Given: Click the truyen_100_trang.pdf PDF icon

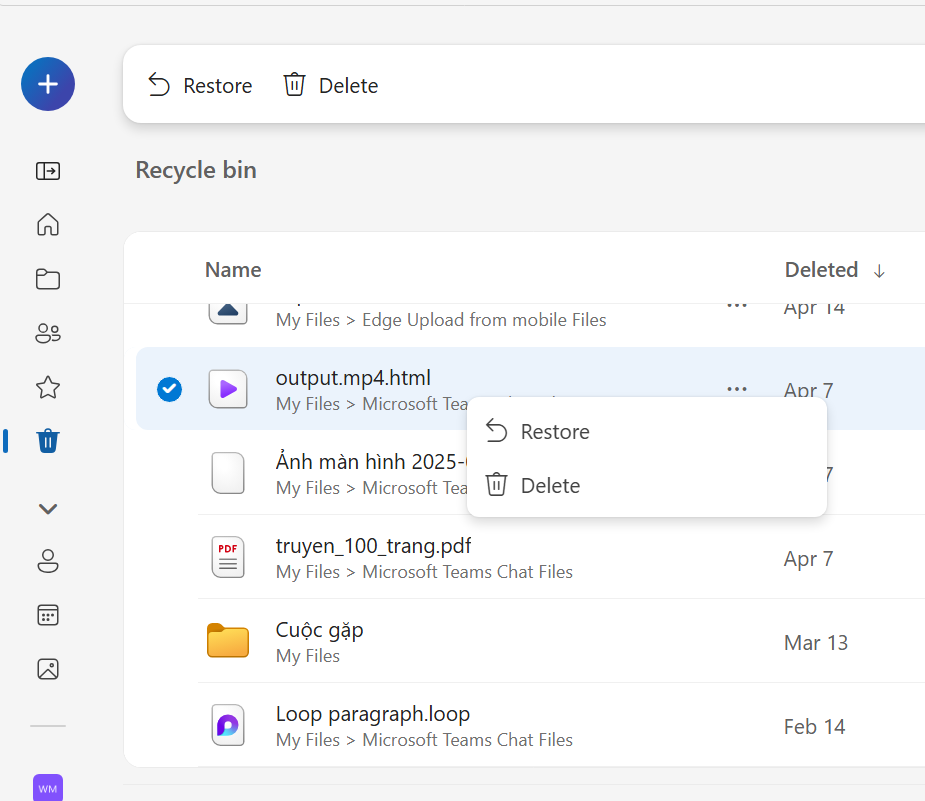Looking at the screenshot, I should pos(228,557).
